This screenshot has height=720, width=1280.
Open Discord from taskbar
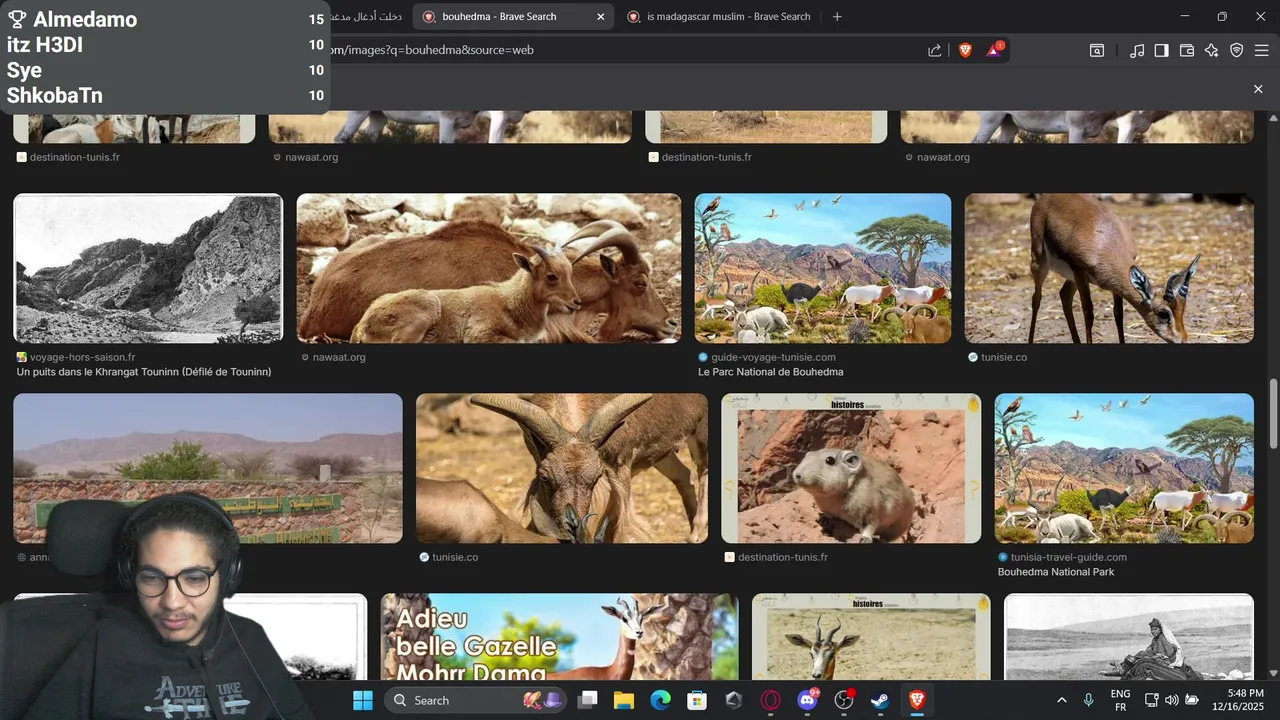click(x=807, y=700)
